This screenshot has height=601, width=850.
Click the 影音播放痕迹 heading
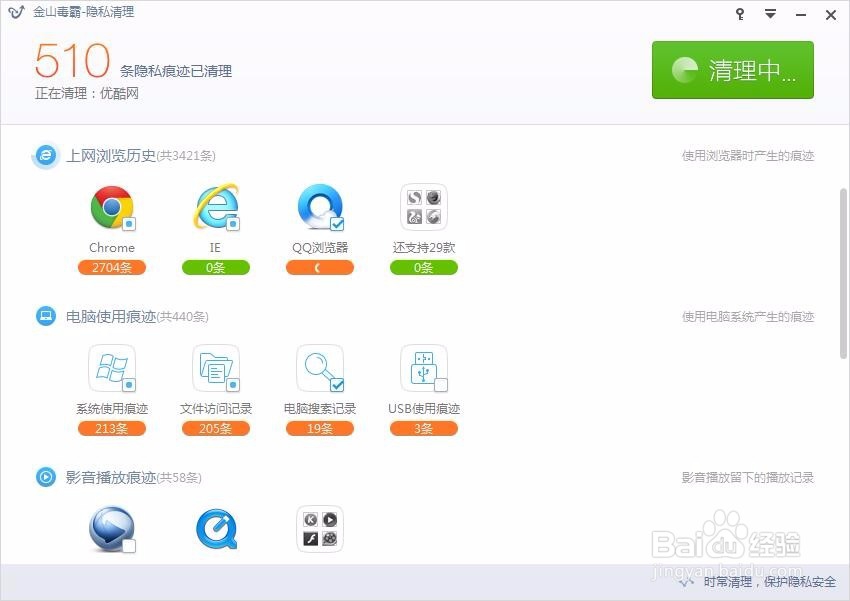tap(111, 477)
